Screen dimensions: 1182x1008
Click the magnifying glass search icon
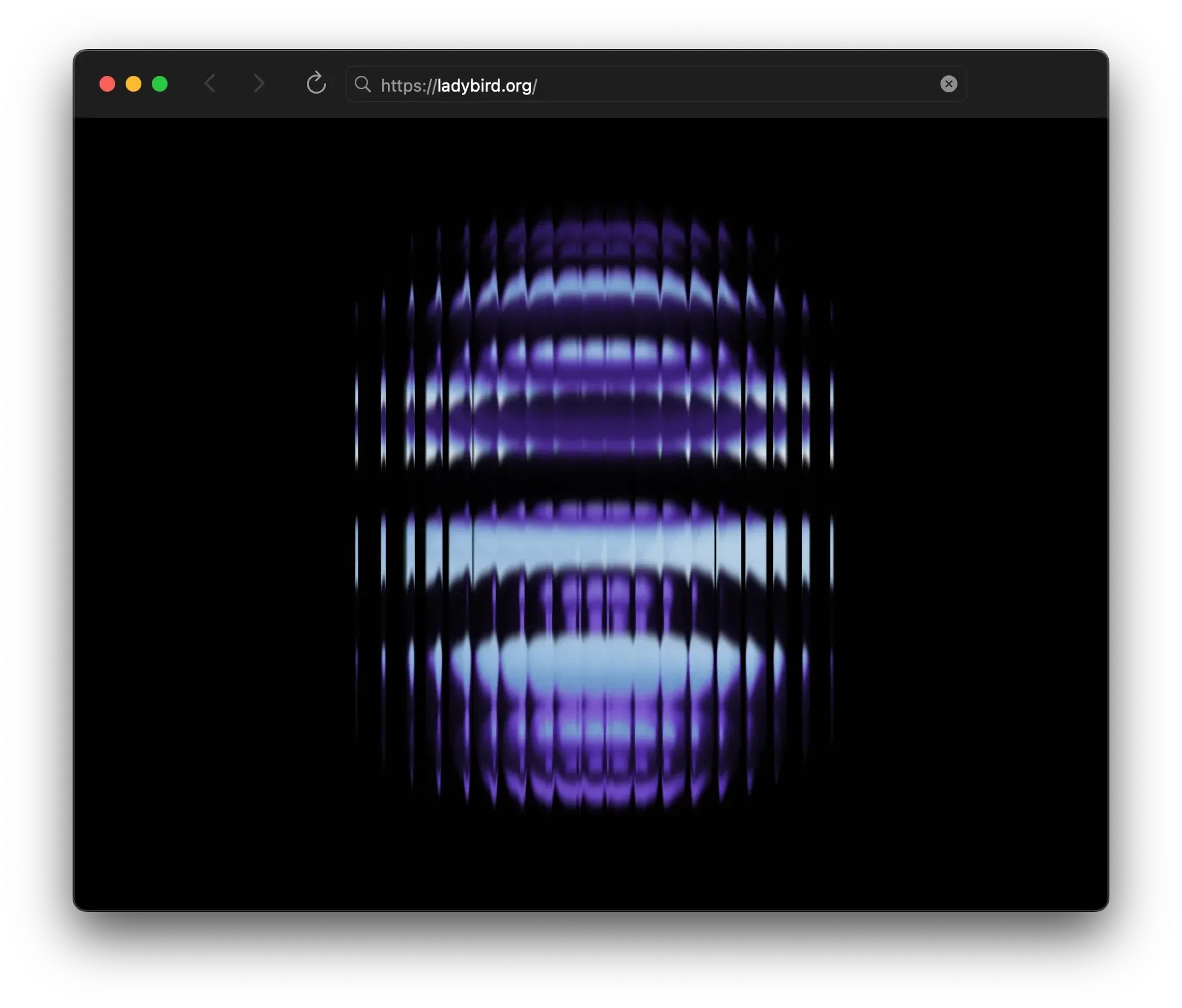tap(363, 84)
